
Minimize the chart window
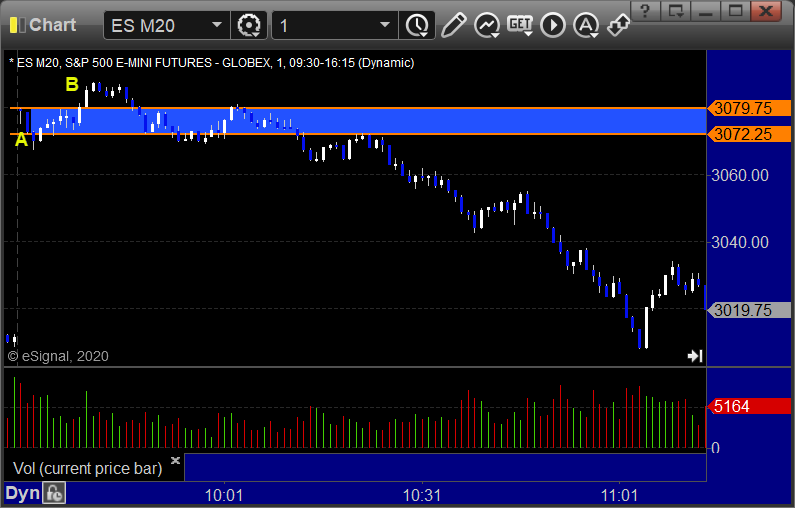pos(706,11)
